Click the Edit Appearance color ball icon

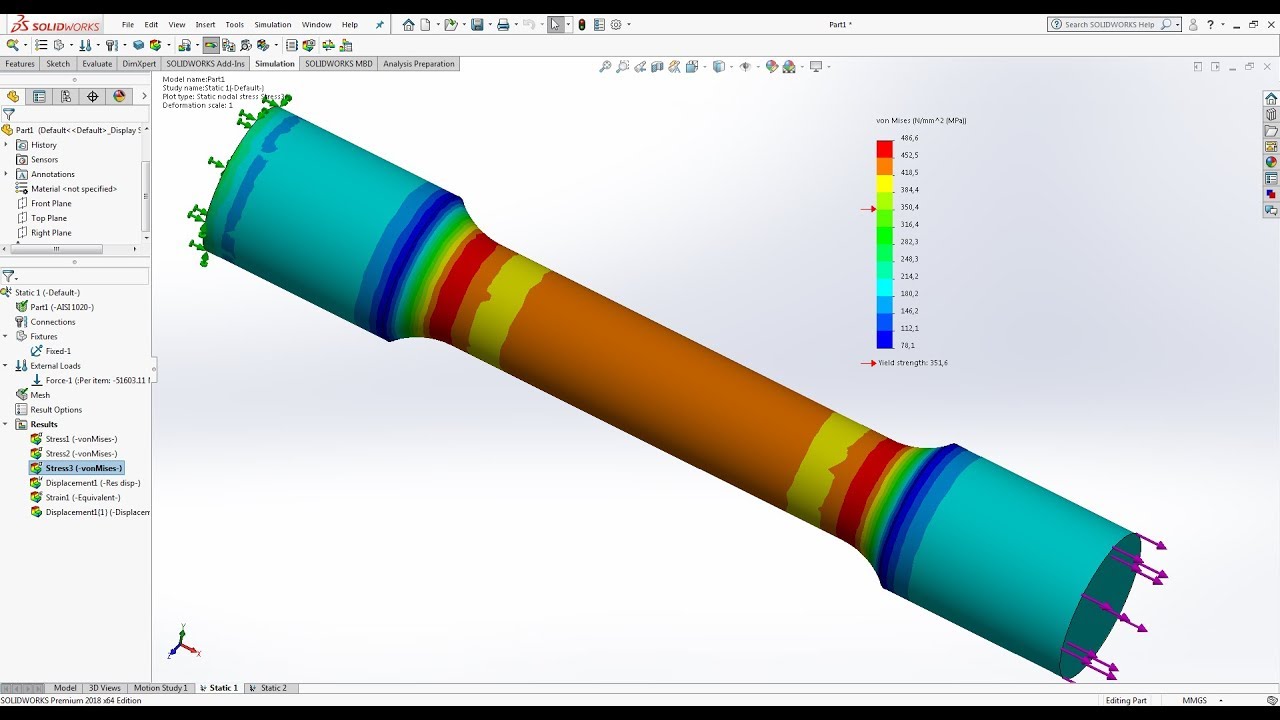[x=771, y=67]
